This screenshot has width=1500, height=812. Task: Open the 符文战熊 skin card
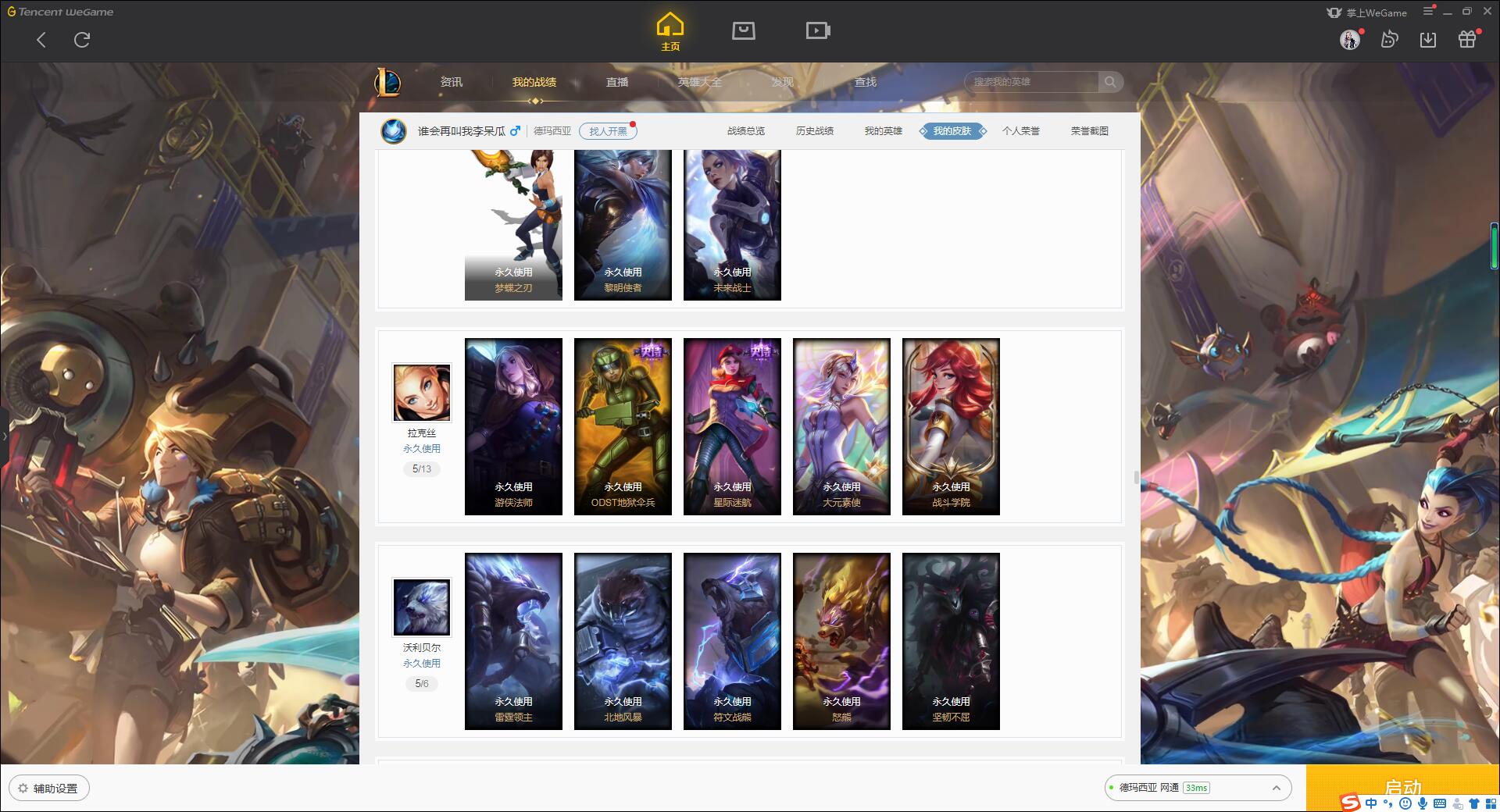pos(732,641)
